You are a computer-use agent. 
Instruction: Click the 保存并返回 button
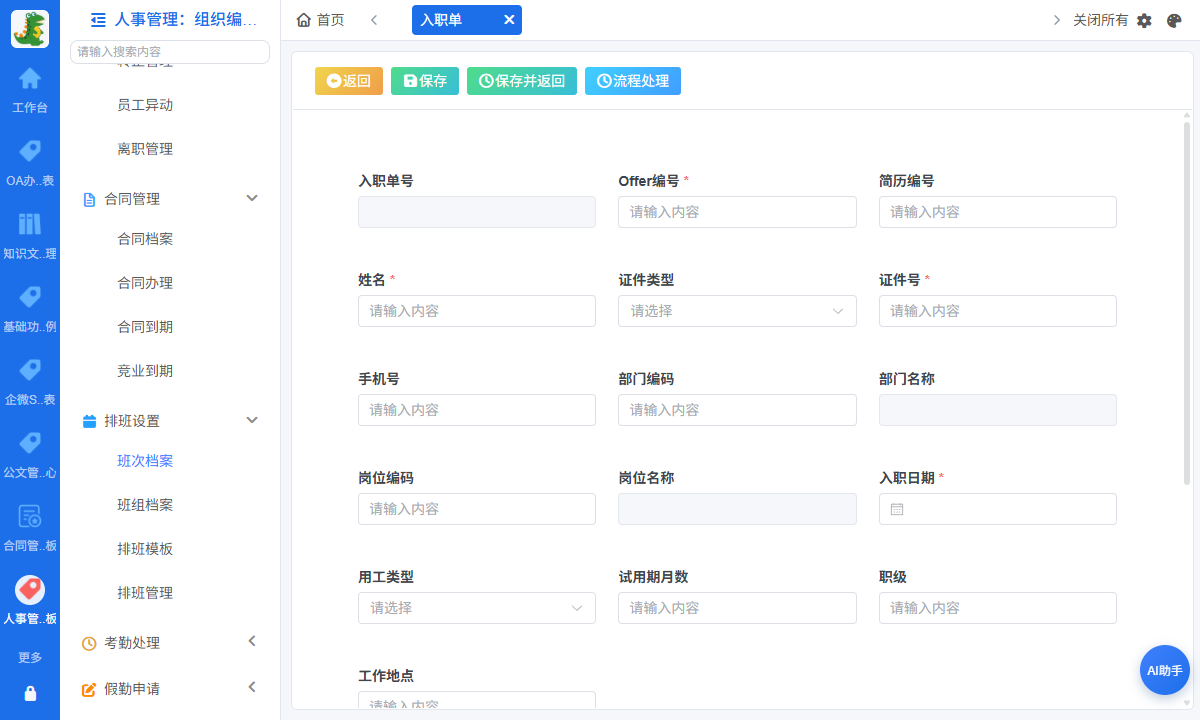pos(522,81)
